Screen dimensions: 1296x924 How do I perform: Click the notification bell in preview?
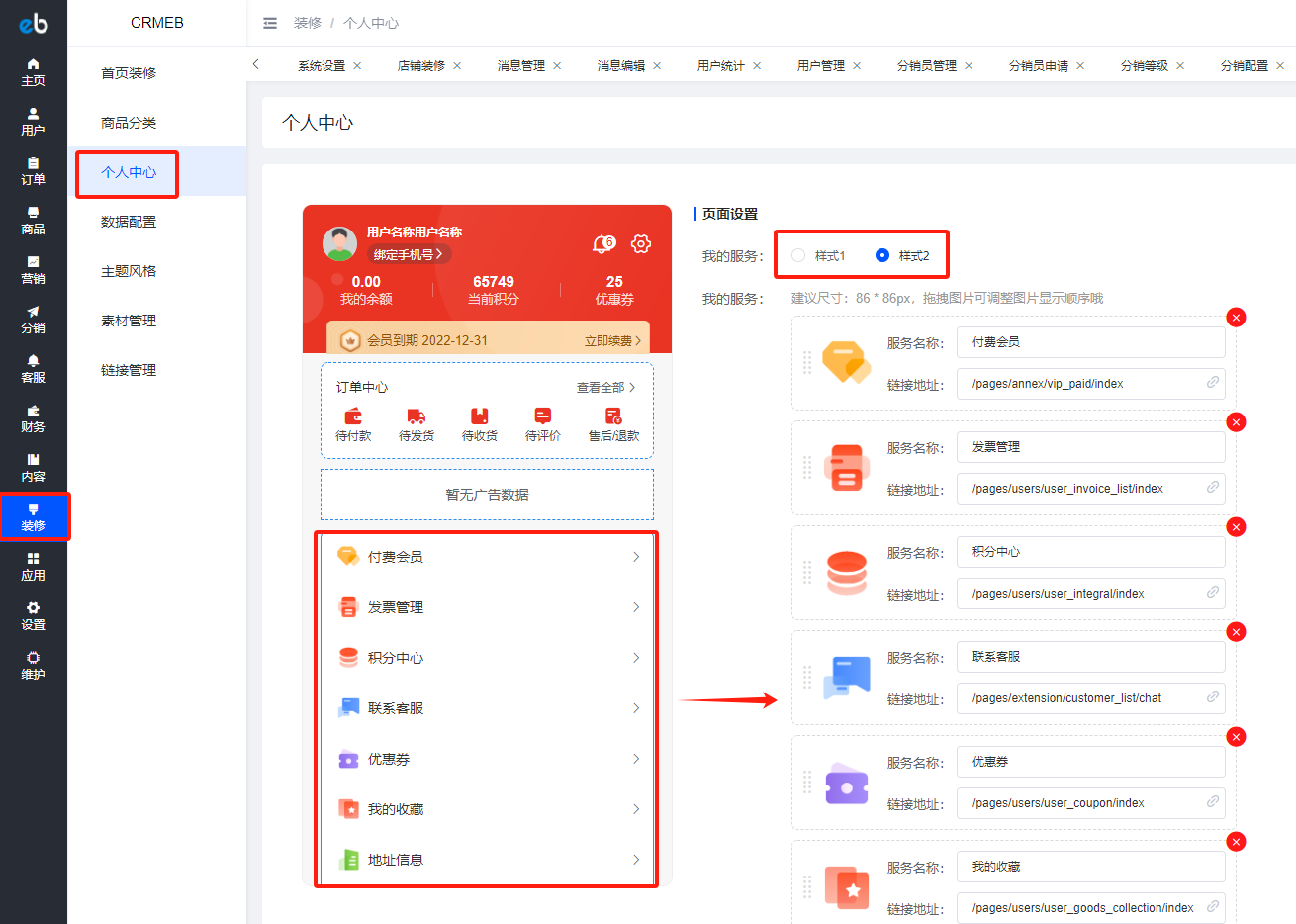pyautogui.click(x=603, y=243)
